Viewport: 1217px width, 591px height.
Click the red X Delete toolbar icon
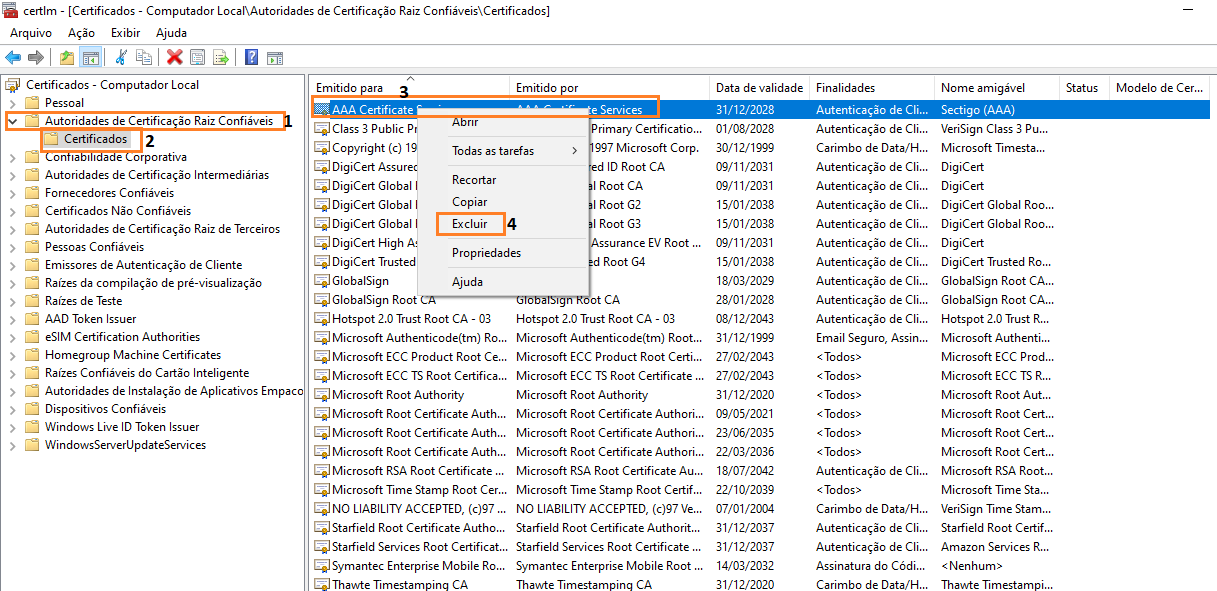[x=175, y=57]
